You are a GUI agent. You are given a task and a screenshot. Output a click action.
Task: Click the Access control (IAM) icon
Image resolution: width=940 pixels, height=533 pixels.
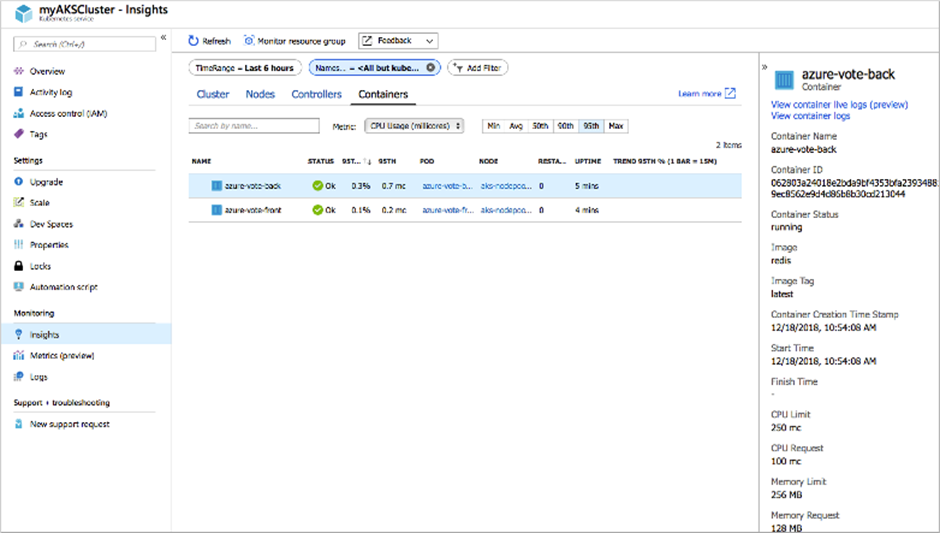point(19,113)
